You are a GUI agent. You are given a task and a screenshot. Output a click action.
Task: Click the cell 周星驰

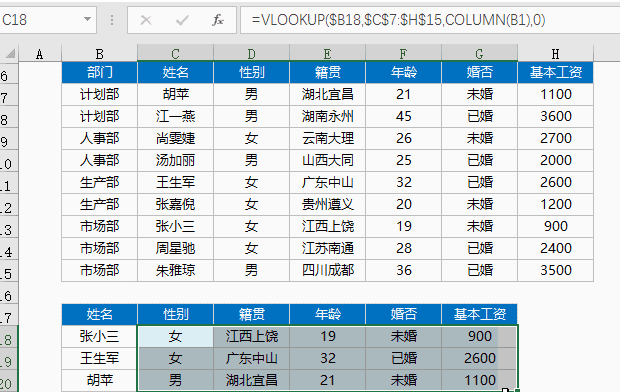tap(175, 248)
